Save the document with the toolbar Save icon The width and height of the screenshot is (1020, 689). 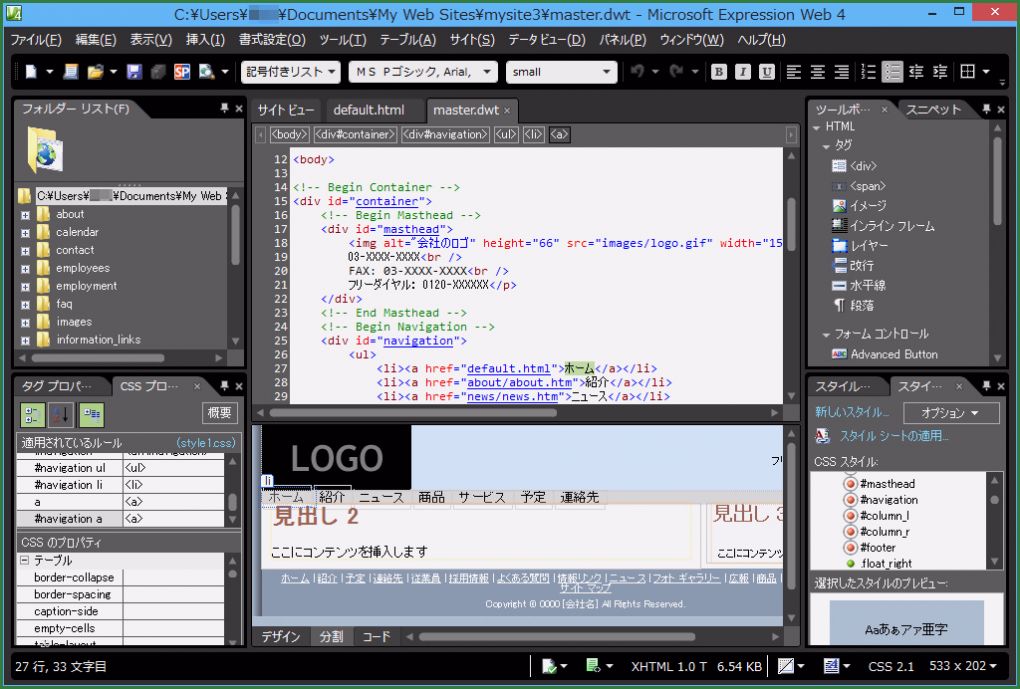click(x=133, y=72)
